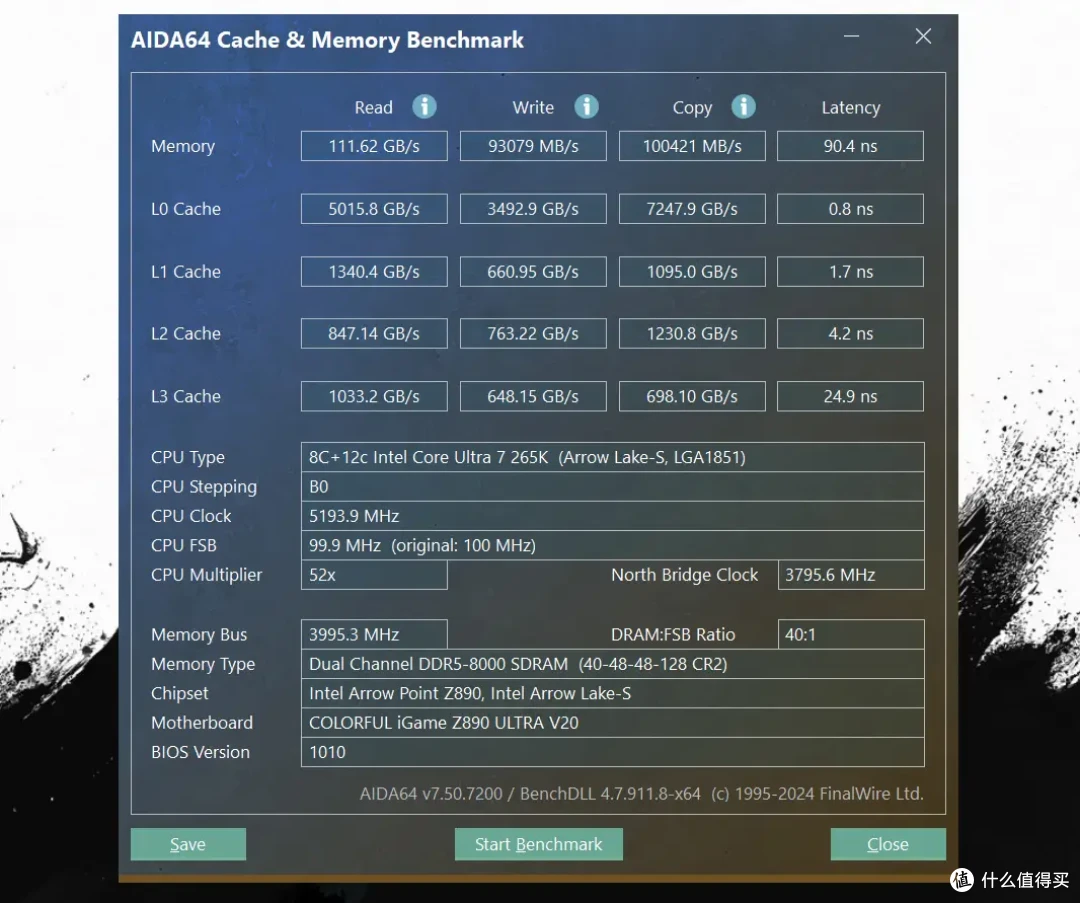Select Memory Latency value 90.4 ns

pos(851,146)
